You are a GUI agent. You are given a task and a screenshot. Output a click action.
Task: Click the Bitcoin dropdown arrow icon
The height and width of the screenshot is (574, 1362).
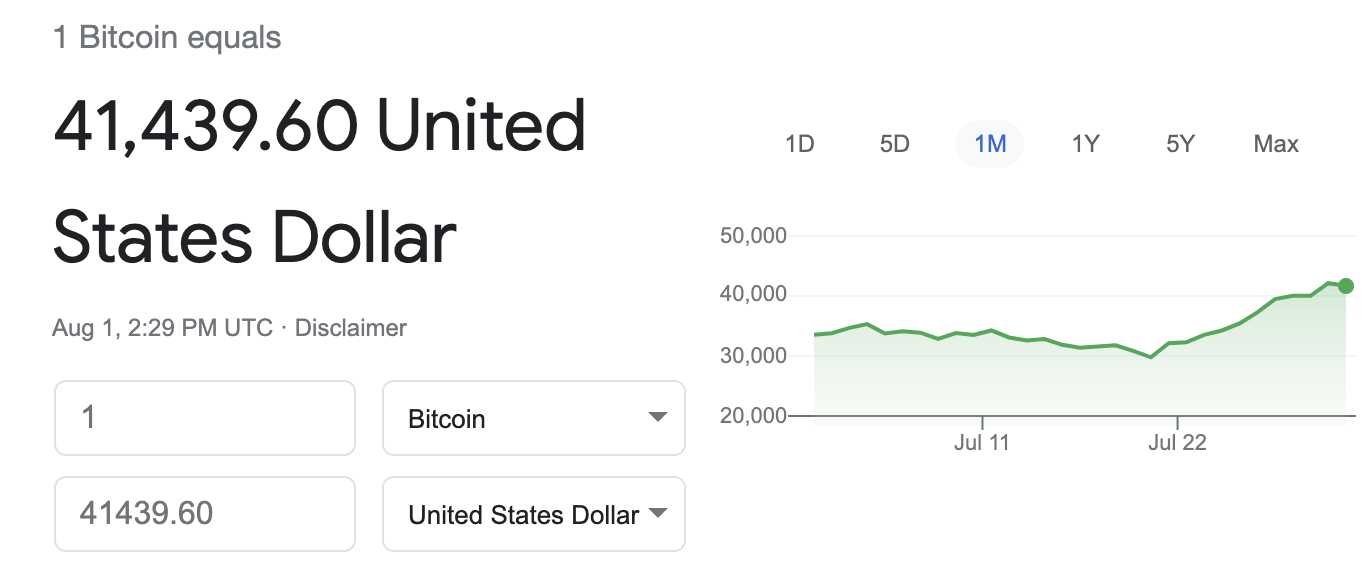(x=657, y=417)
